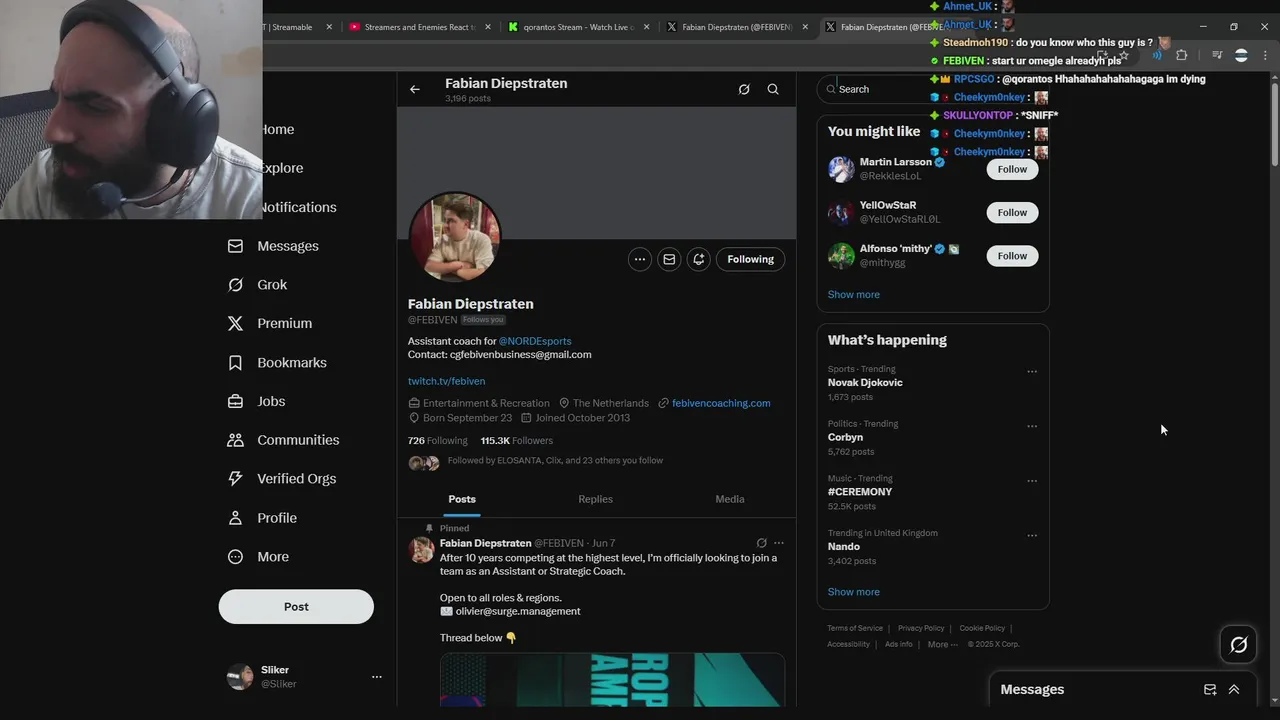Open Messages in the left sidebar
This screenshot has width=1280, height=720.
273,246
